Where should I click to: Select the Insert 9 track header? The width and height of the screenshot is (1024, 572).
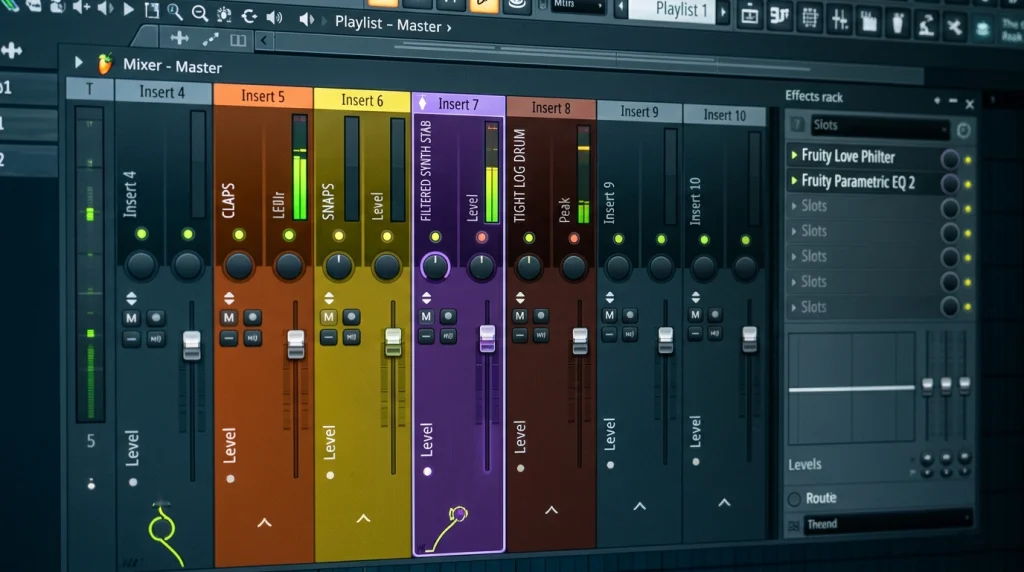click(x=639, y=112)
